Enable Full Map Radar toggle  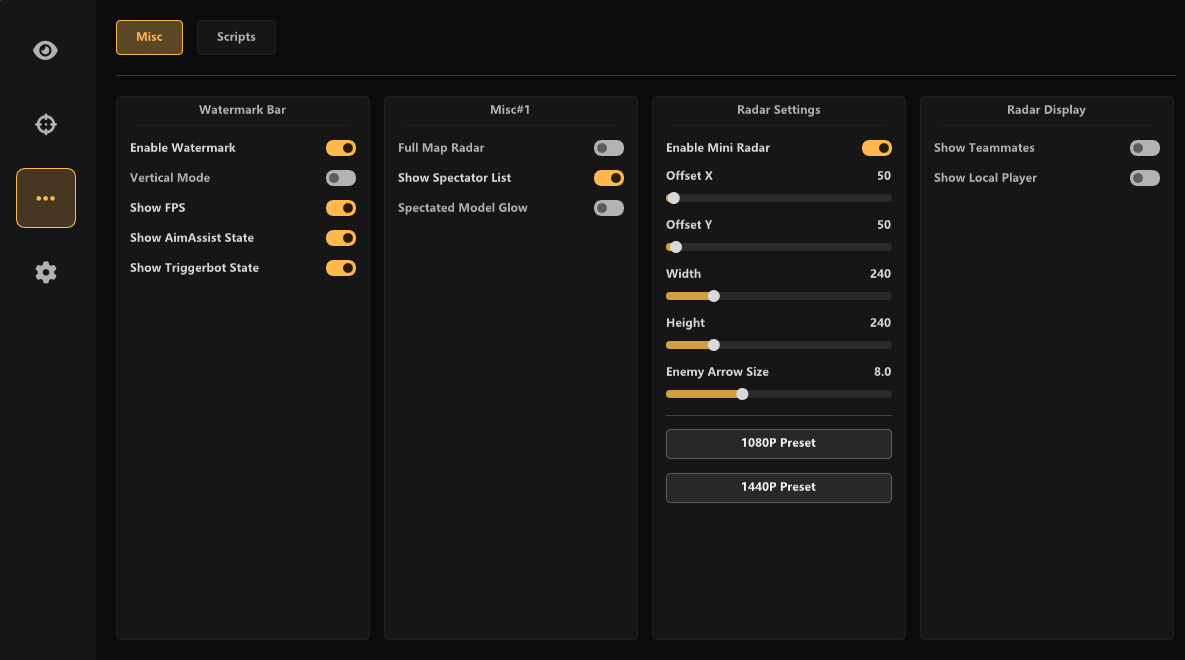(608, 148)
